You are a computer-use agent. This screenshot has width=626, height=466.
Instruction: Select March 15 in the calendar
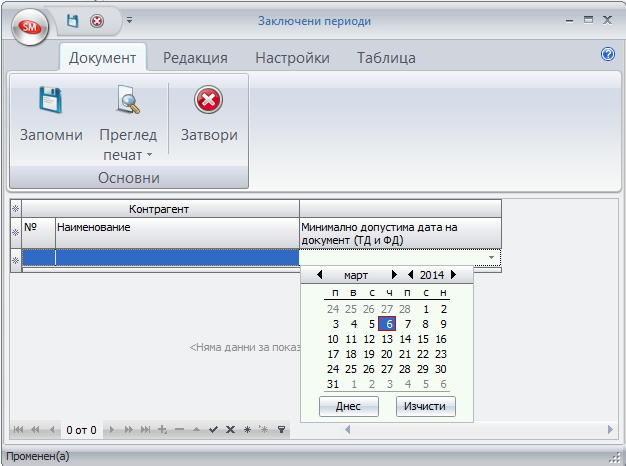(423, 339)
